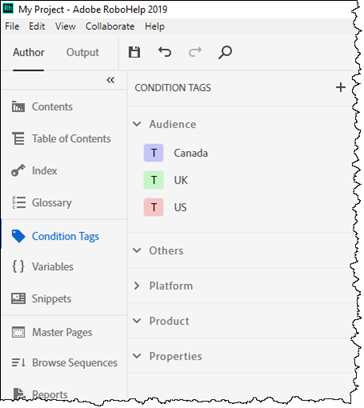Click the Undo arrow icon
The image size is (364, 408).
coord(165,52)
